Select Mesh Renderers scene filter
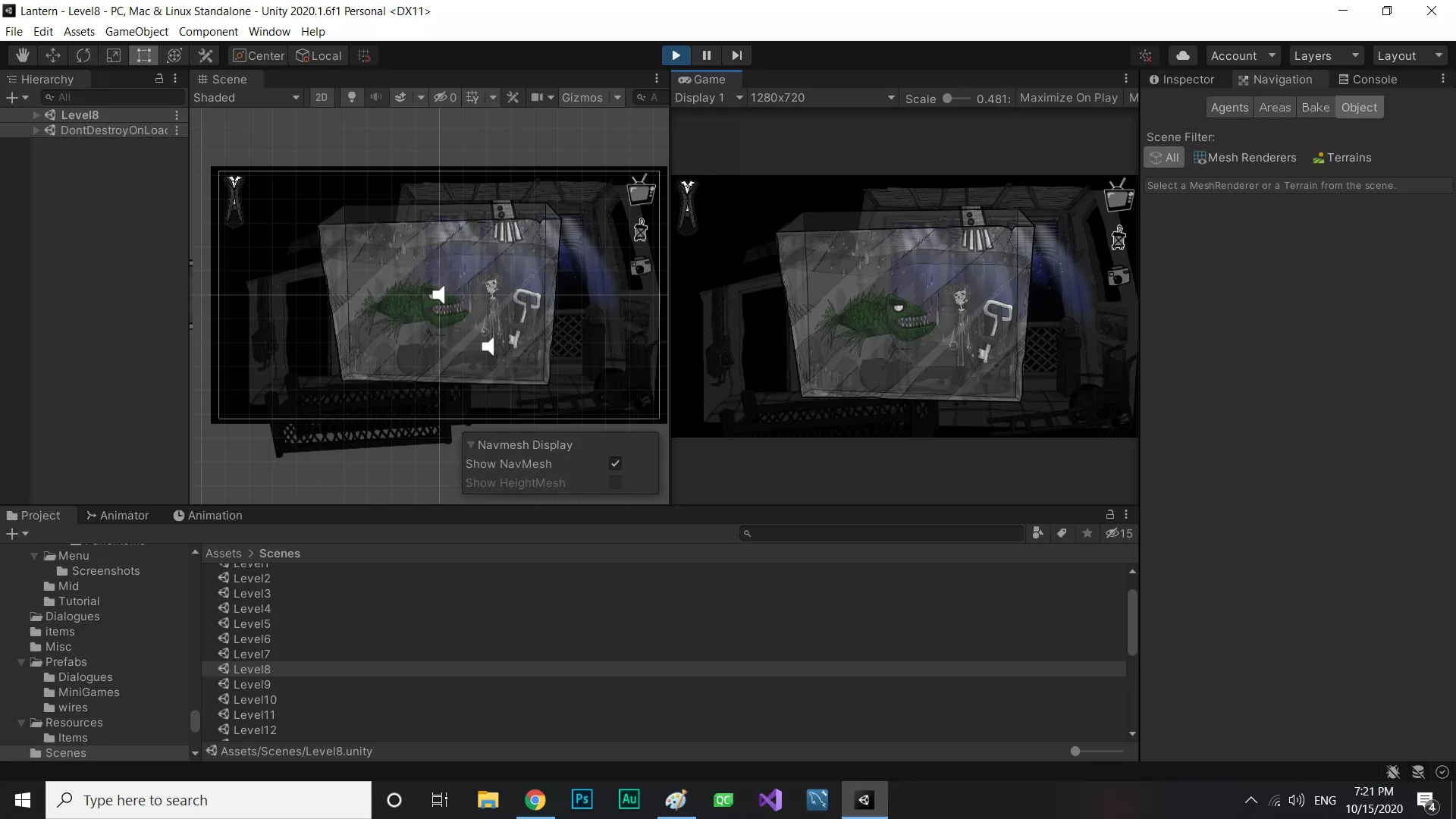This screenshot has height=819, width=1456. (x=1245, y=158)
